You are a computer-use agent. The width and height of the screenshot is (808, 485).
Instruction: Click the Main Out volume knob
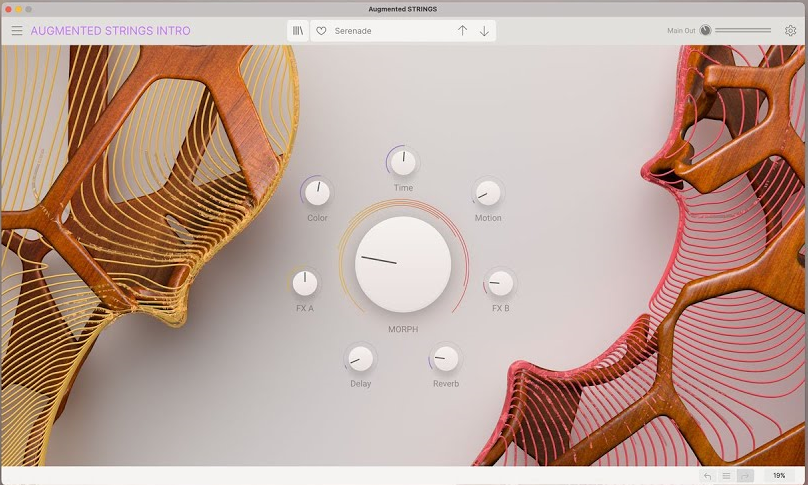(705, 30)
